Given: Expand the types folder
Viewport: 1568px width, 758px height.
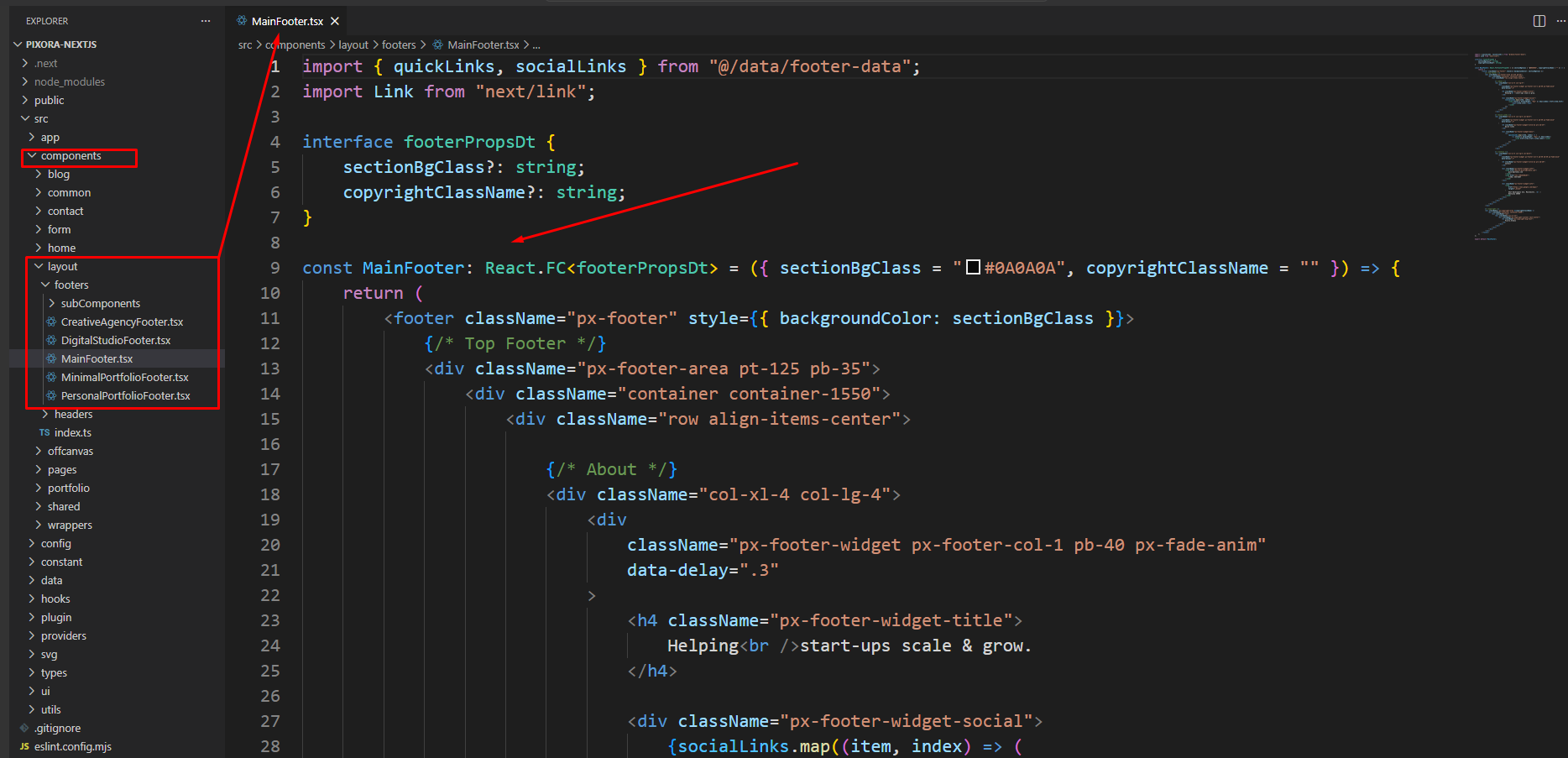Looking at the screenshot, I should coord(32,673).
